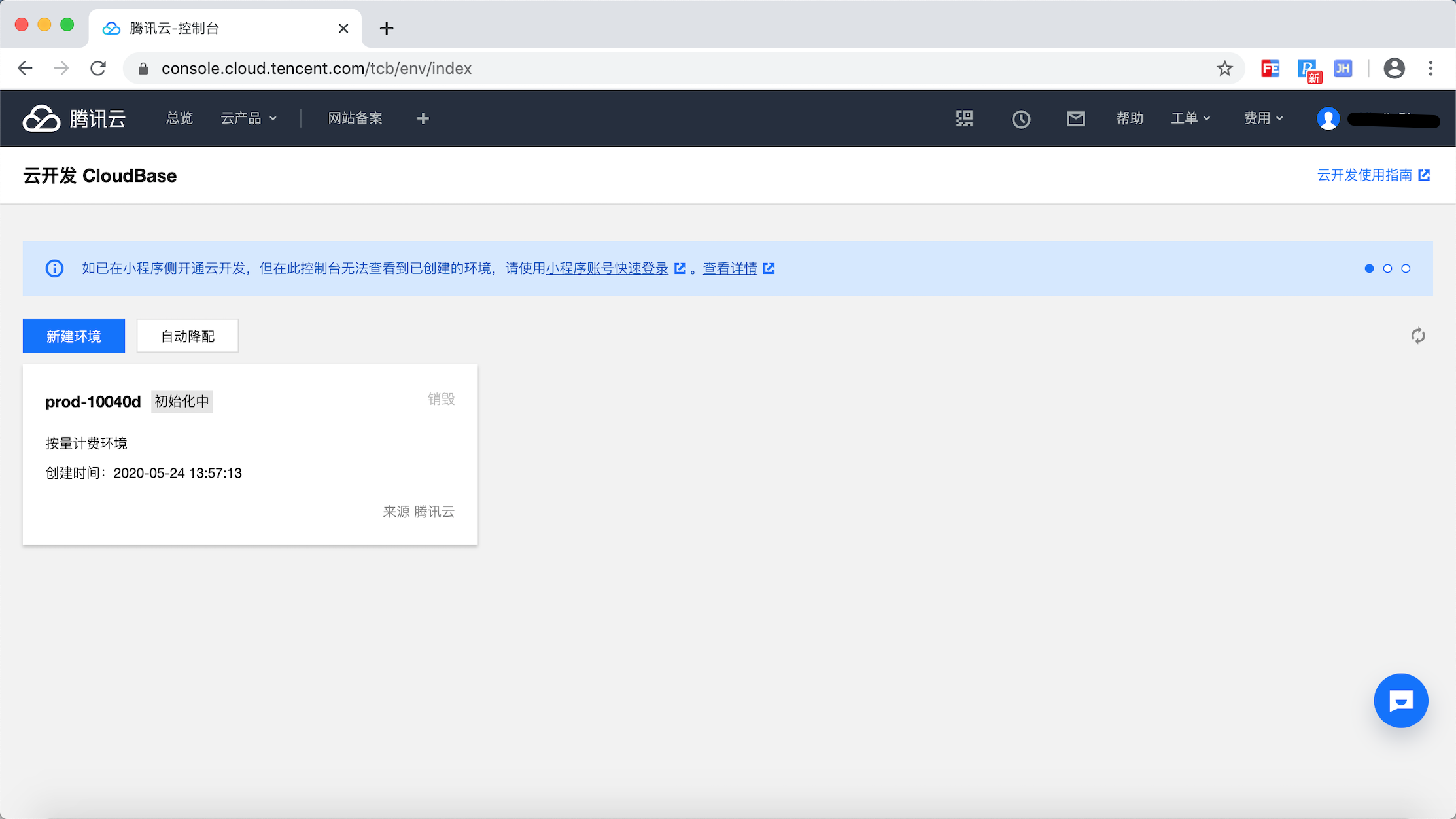Viewport: 1456px width, 819px height.
Task: Open the recent history clock icon
Action: tap(1021, 119)
